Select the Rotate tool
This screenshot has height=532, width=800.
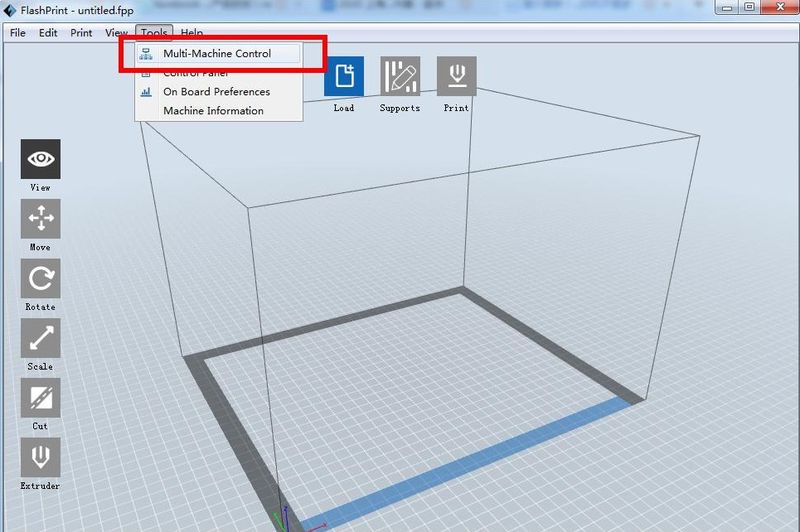[40, 279]
